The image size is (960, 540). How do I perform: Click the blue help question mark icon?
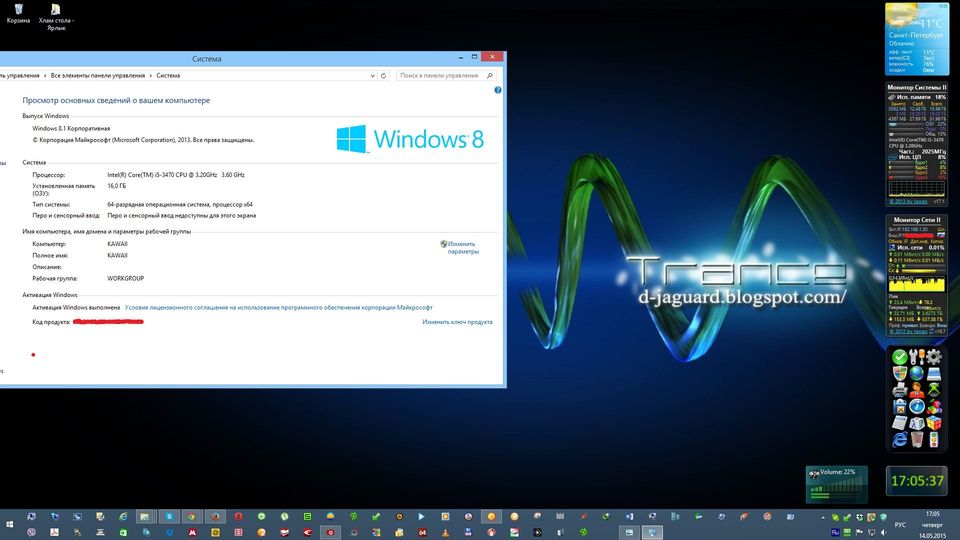498,90
